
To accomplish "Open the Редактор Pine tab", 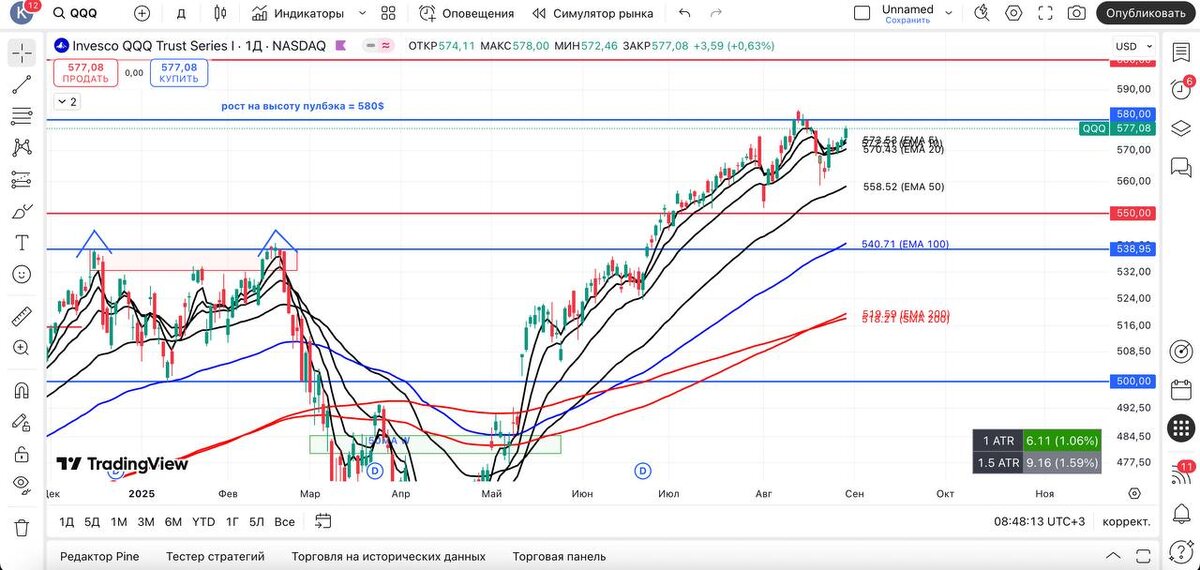I will (x=99, y=556).
